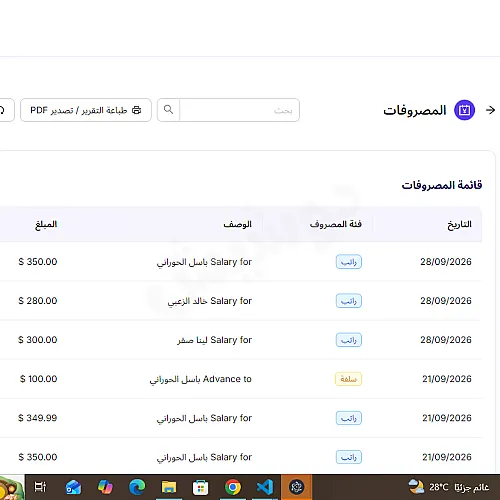
Task: Open Task View on the taskbar
Action: point(40,487)
